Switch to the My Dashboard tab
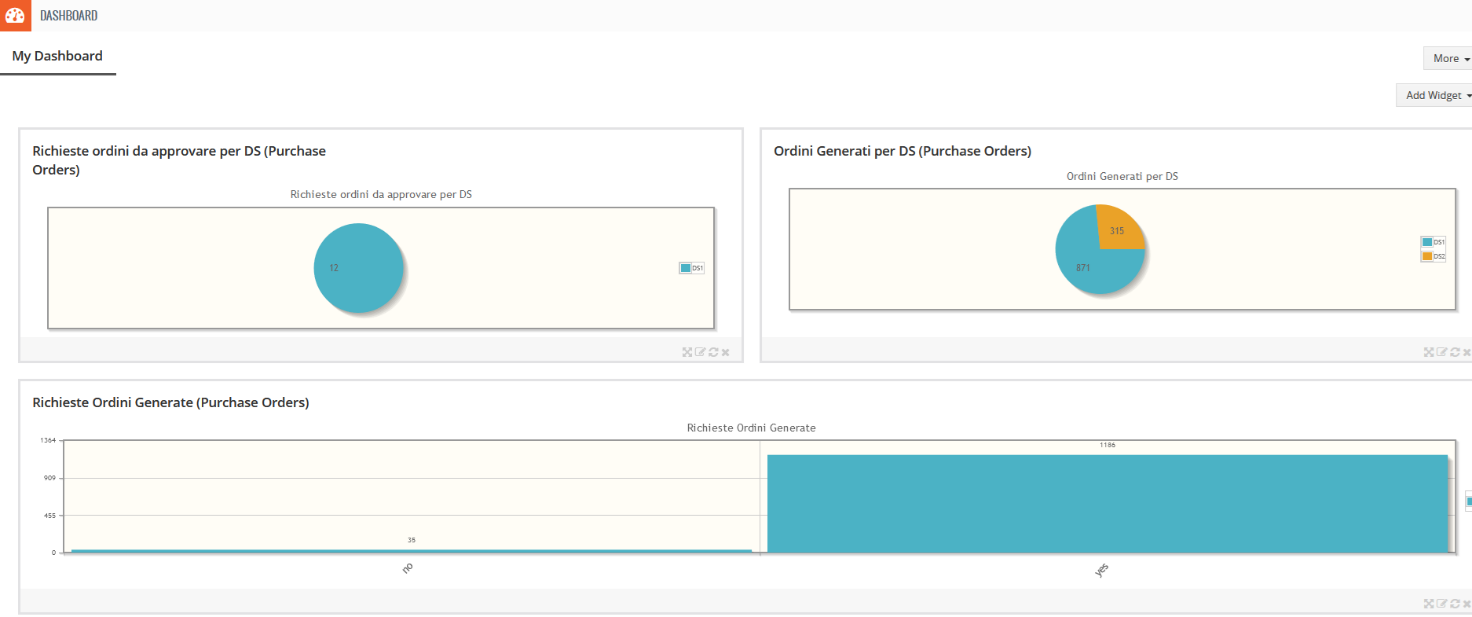1472x617 pixels. (57, 56)
